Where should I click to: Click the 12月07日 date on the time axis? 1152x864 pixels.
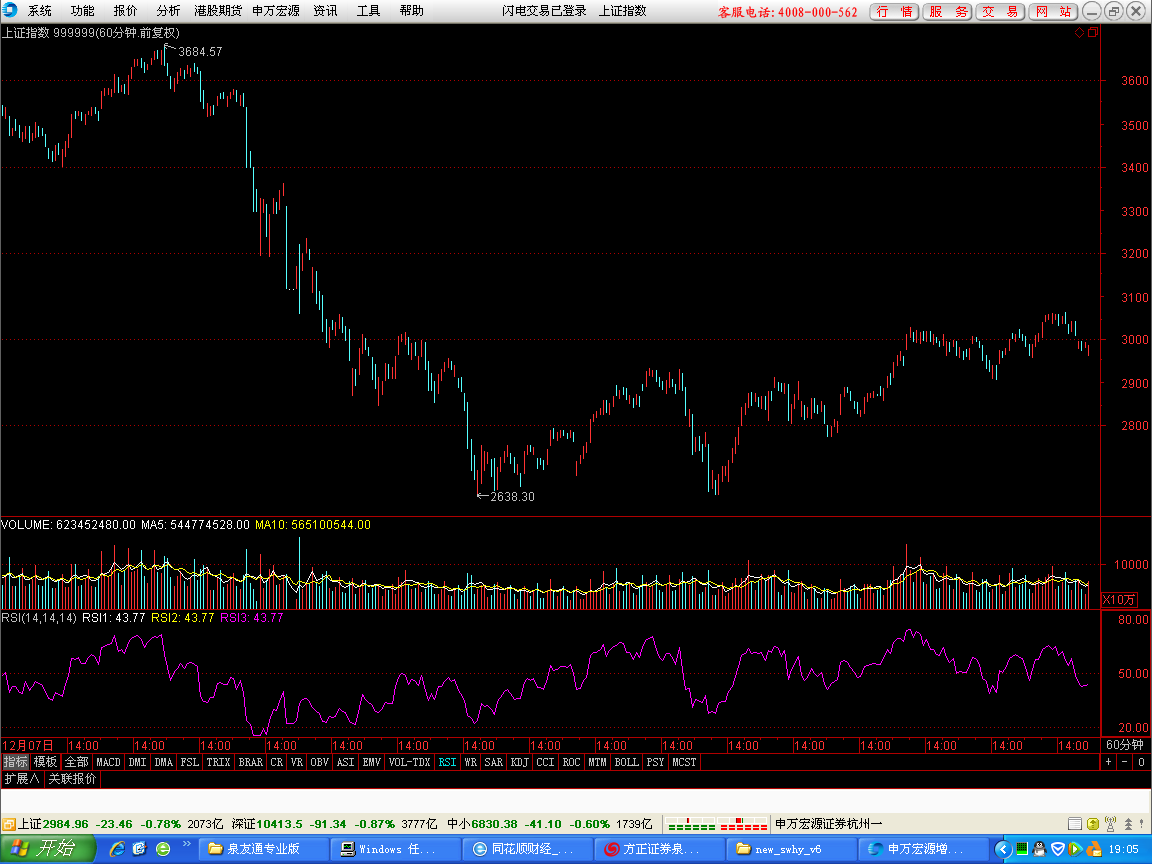[28, 745]
